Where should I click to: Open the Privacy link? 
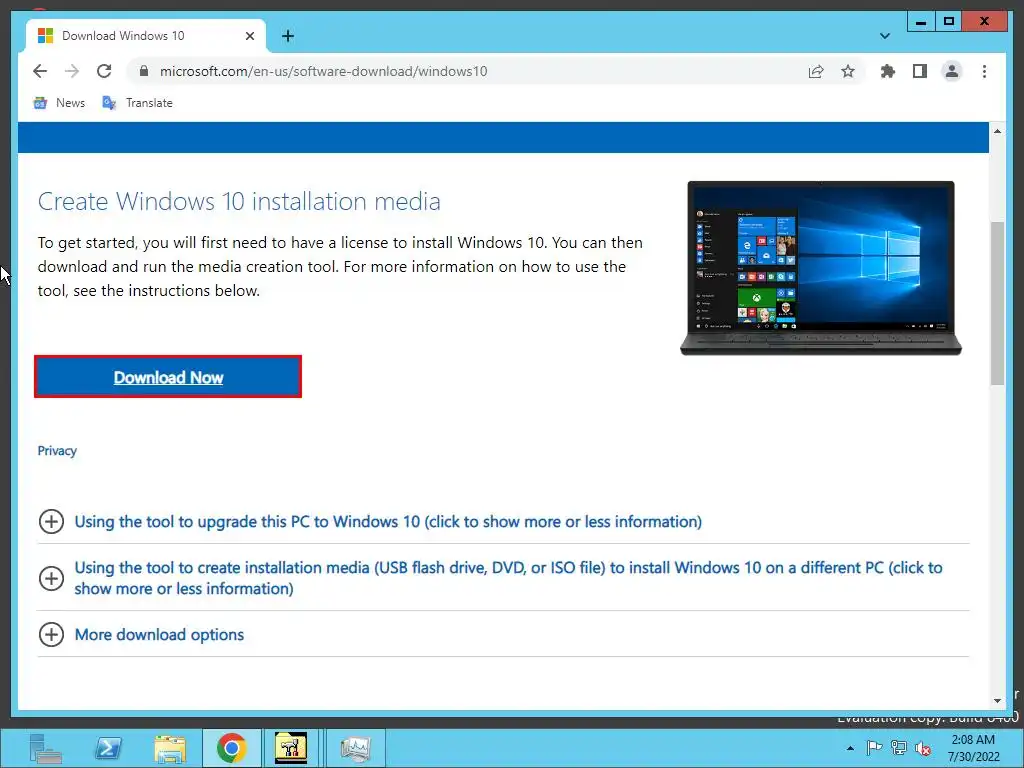click(x=57, y=451)
